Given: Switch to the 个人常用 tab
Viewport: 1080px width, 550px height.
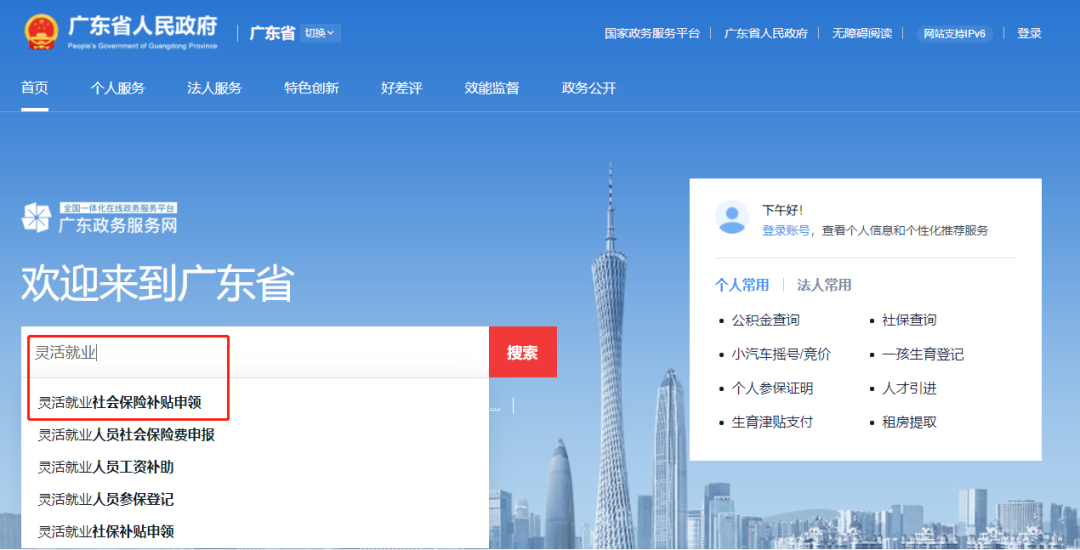Looking at the screenshot, I should coord(742,285).
